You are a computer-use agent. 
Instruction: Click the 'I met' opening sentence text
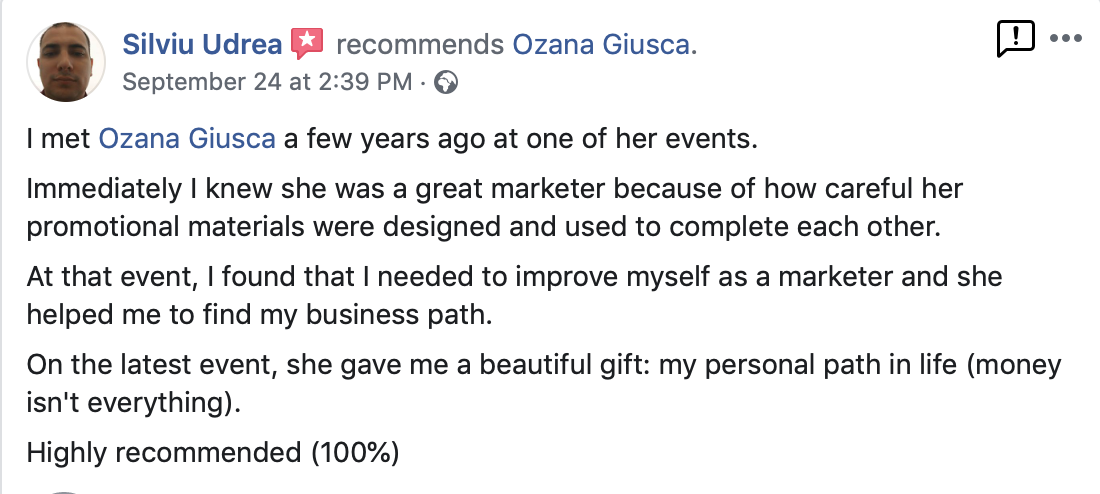click(x=59, y=138)
